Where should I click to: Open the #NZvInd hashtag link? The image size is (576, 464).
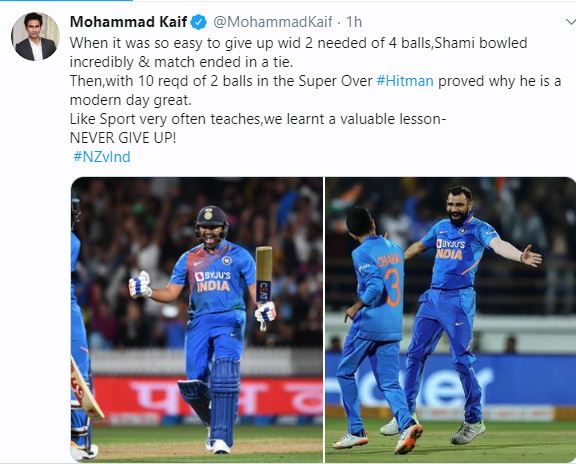(x=102, y=157)
